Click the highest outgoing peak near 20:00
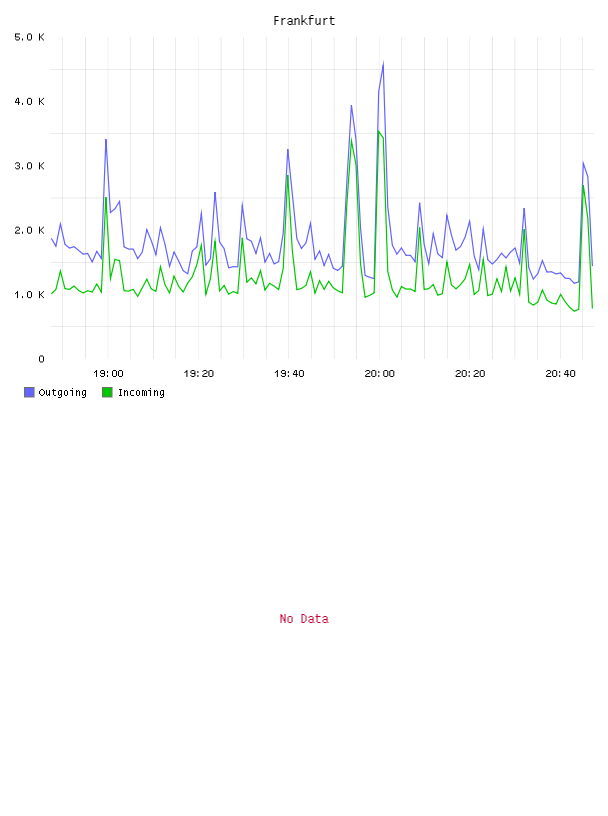Image resolution: width=608 pixels, height=816 pixels. (383, 63)
